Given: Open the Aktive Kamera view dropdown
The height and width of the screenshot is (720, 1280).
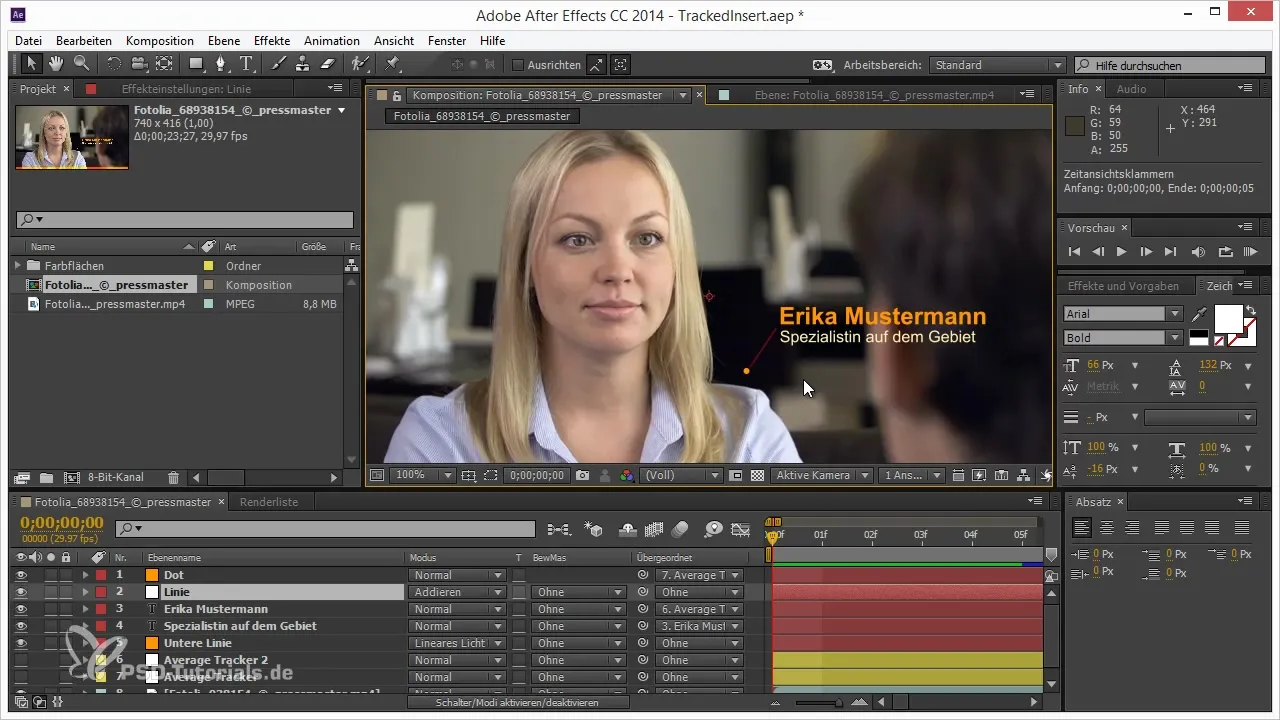Looking at the screenshot, I should pyautogui.click(x=822, y=476).
